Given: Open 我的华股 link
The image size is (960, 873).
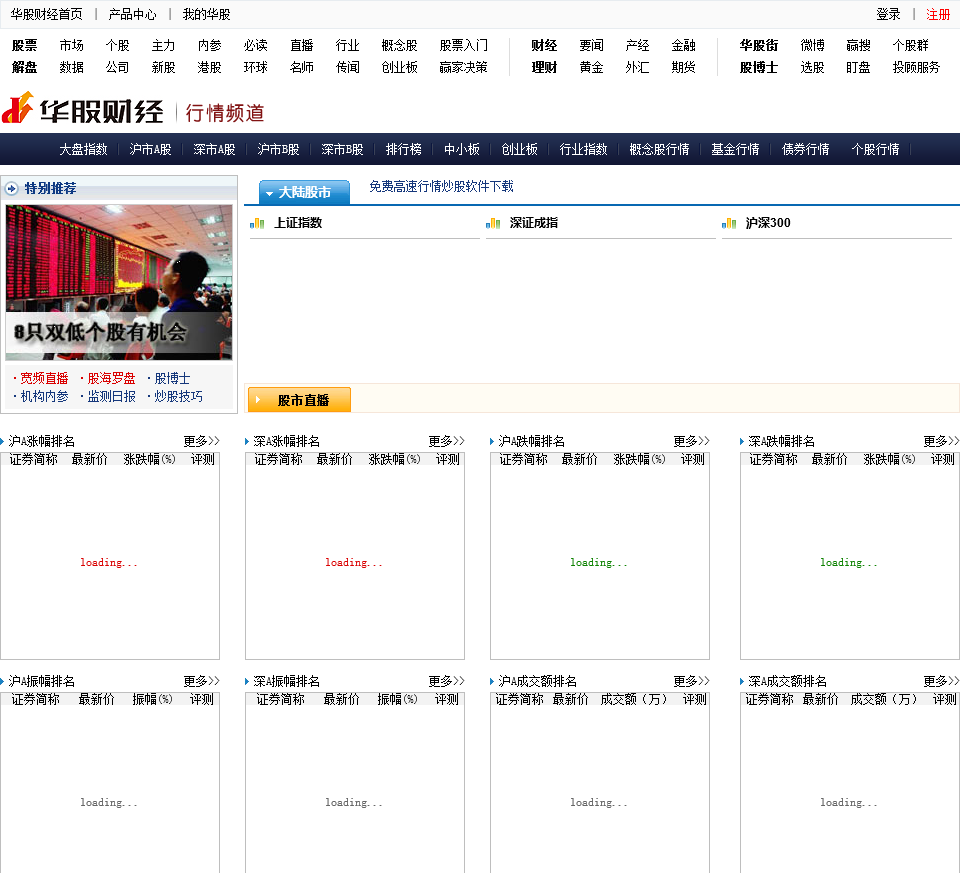Looking at the screenshot, I should pyautogui.click(x=206, y=14).
